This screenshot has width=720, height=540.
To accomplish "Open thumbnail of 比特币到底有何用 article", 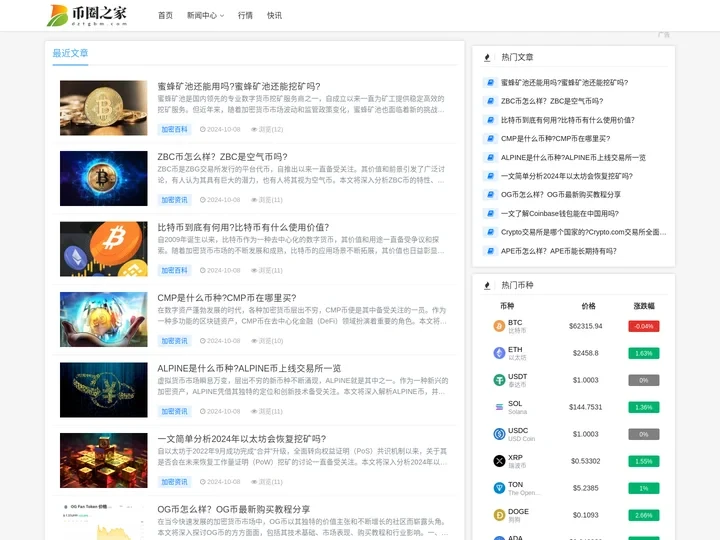I will 104,249.
